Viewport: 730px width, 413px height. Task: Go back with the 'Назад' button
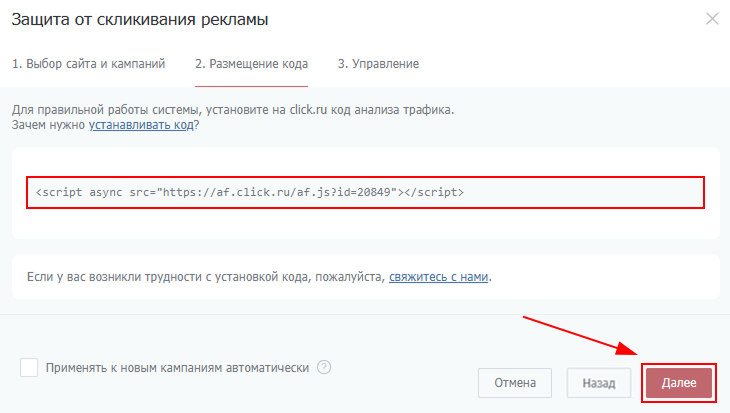tap(599, 382)
